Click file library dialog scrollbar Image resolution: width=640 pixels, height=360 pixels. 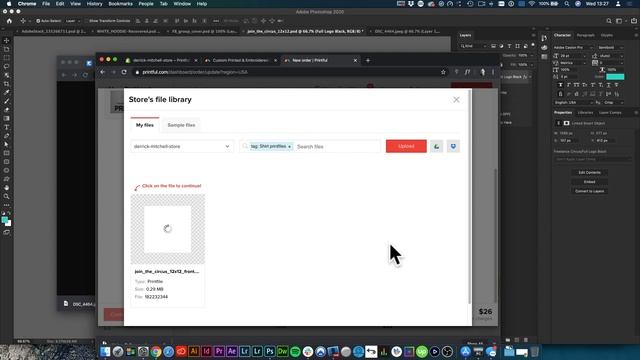pos(469,196)
